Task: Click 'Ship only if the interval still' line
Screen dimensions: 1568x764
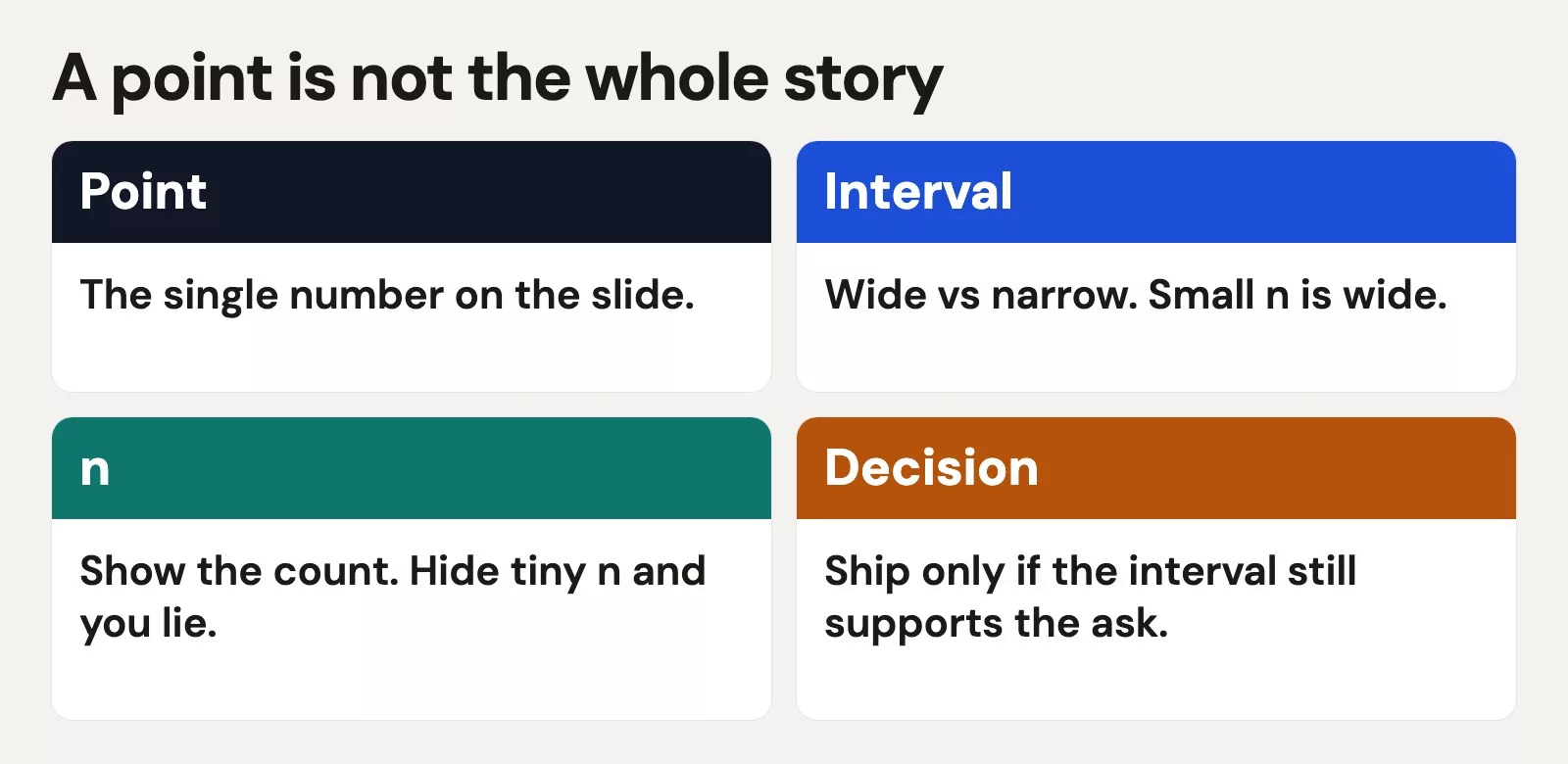Action: tap(1091, 572)
